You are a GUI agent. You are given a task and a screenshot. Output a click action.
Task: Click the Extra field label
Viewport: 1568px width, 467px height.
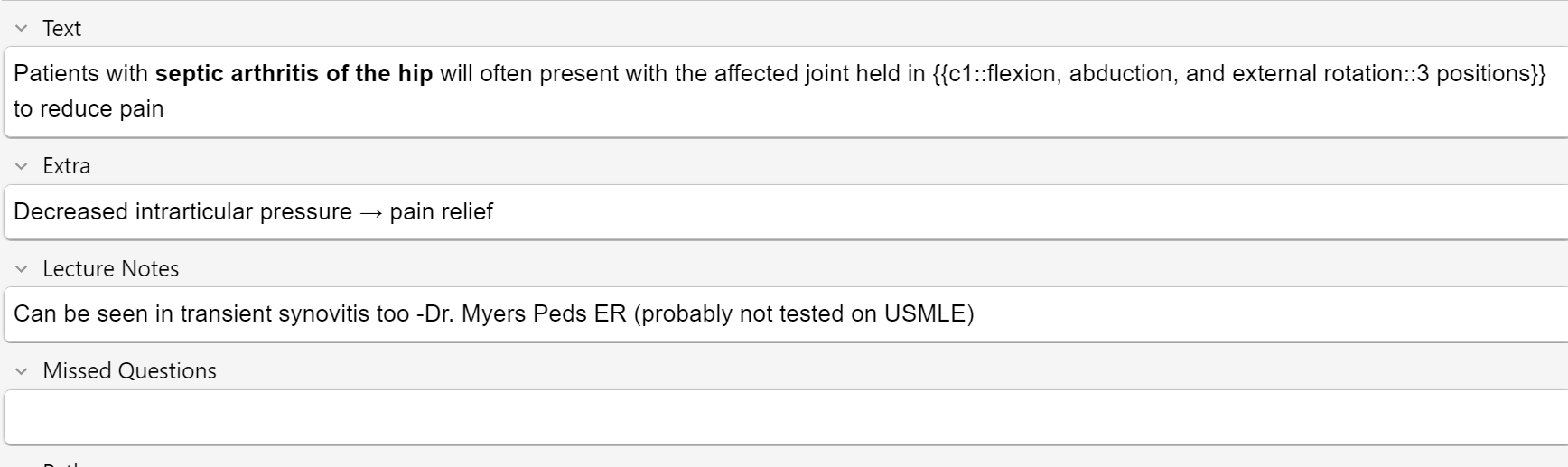pos(66,166)
